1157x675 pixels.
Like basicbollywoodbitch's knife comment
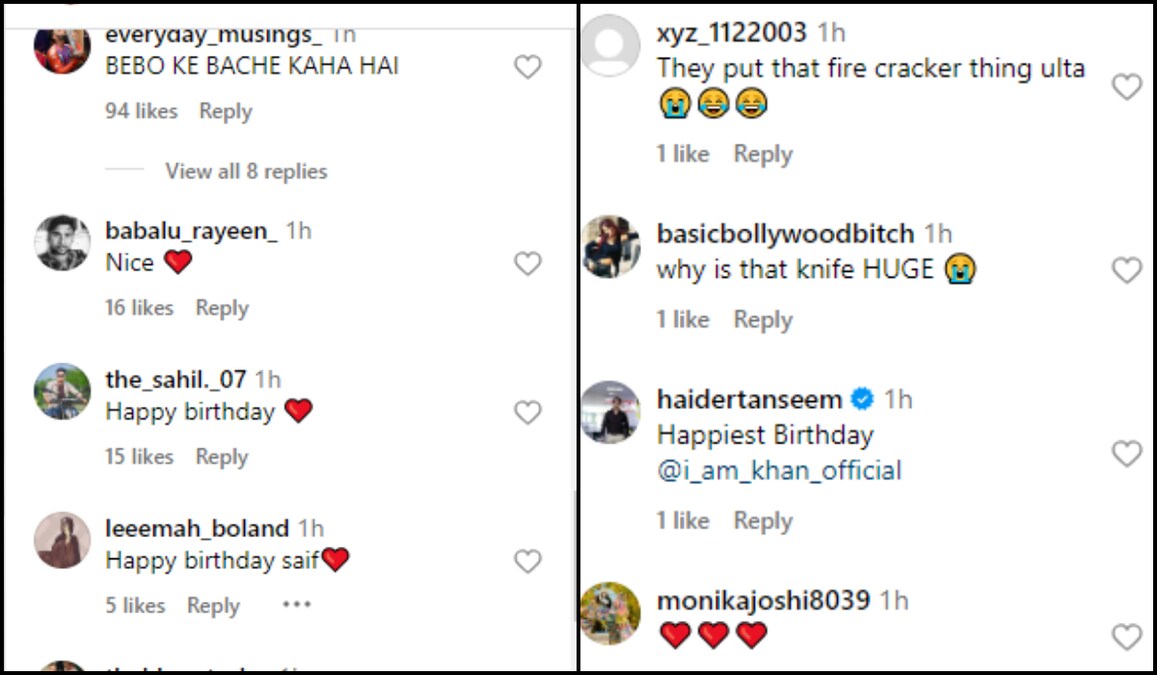[1128, 270]
